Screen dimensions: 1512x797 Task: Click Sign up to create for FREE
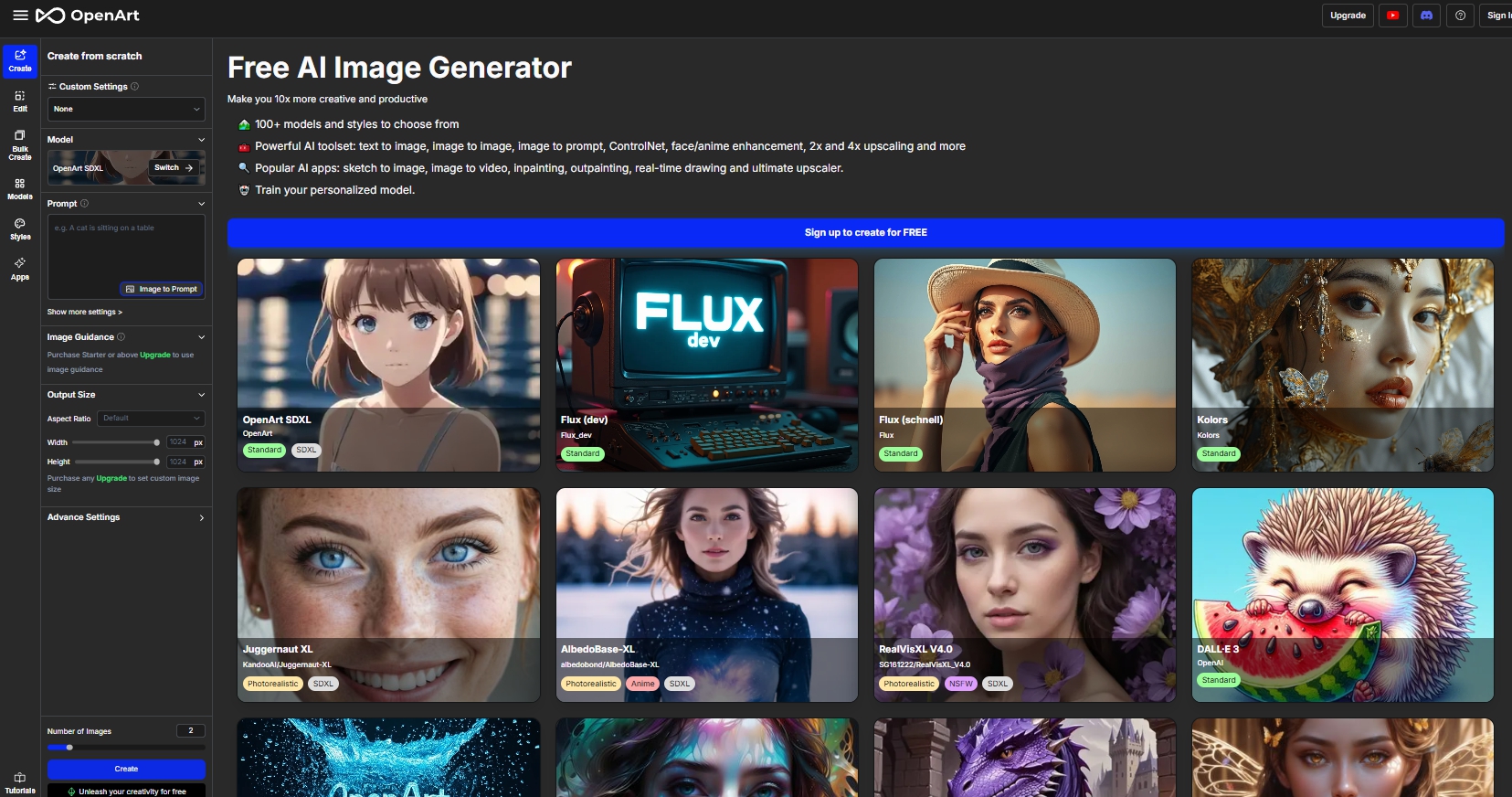pos(865,233)
